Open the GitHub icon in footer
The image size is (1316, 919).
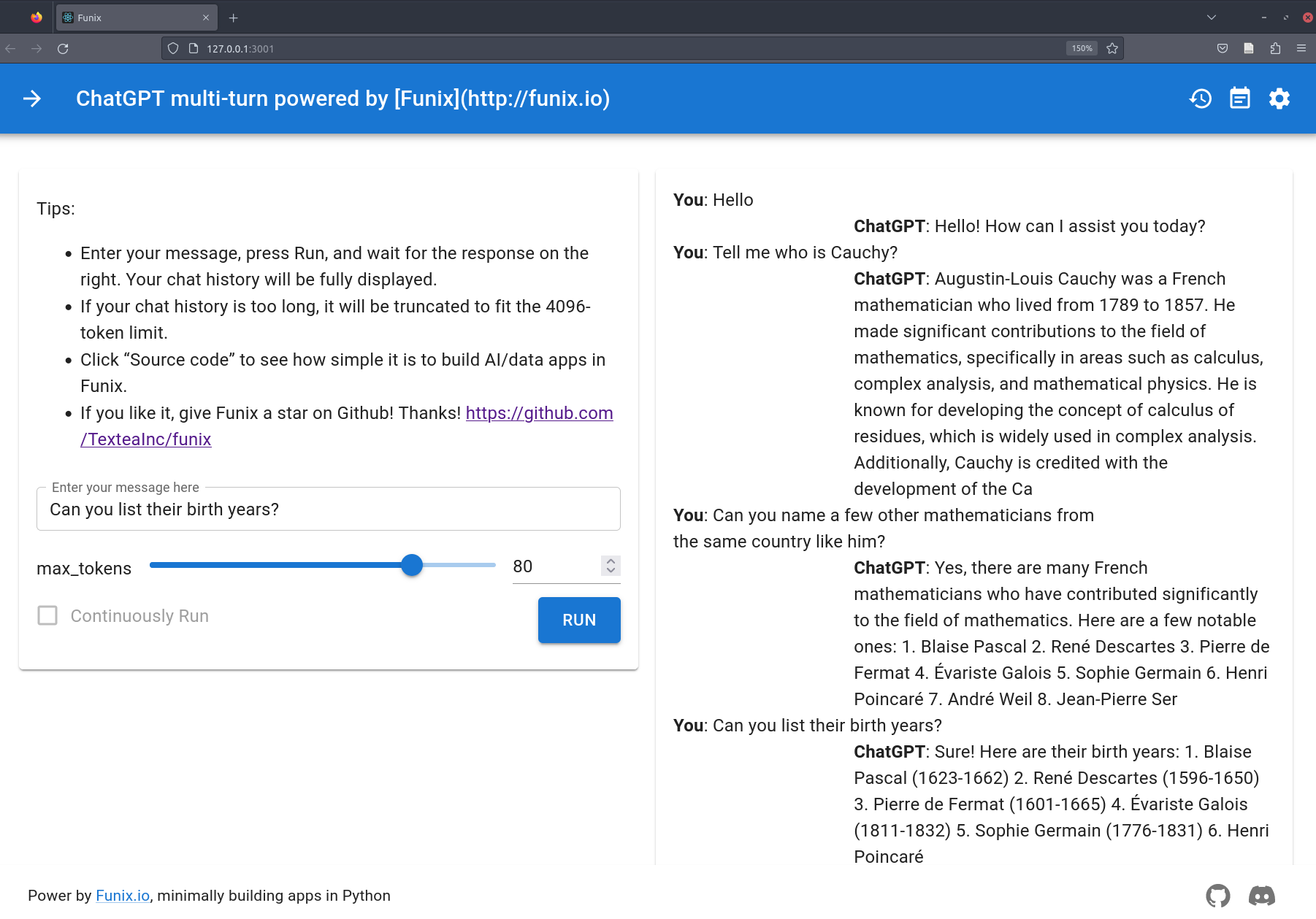(x=1218, y=896)
